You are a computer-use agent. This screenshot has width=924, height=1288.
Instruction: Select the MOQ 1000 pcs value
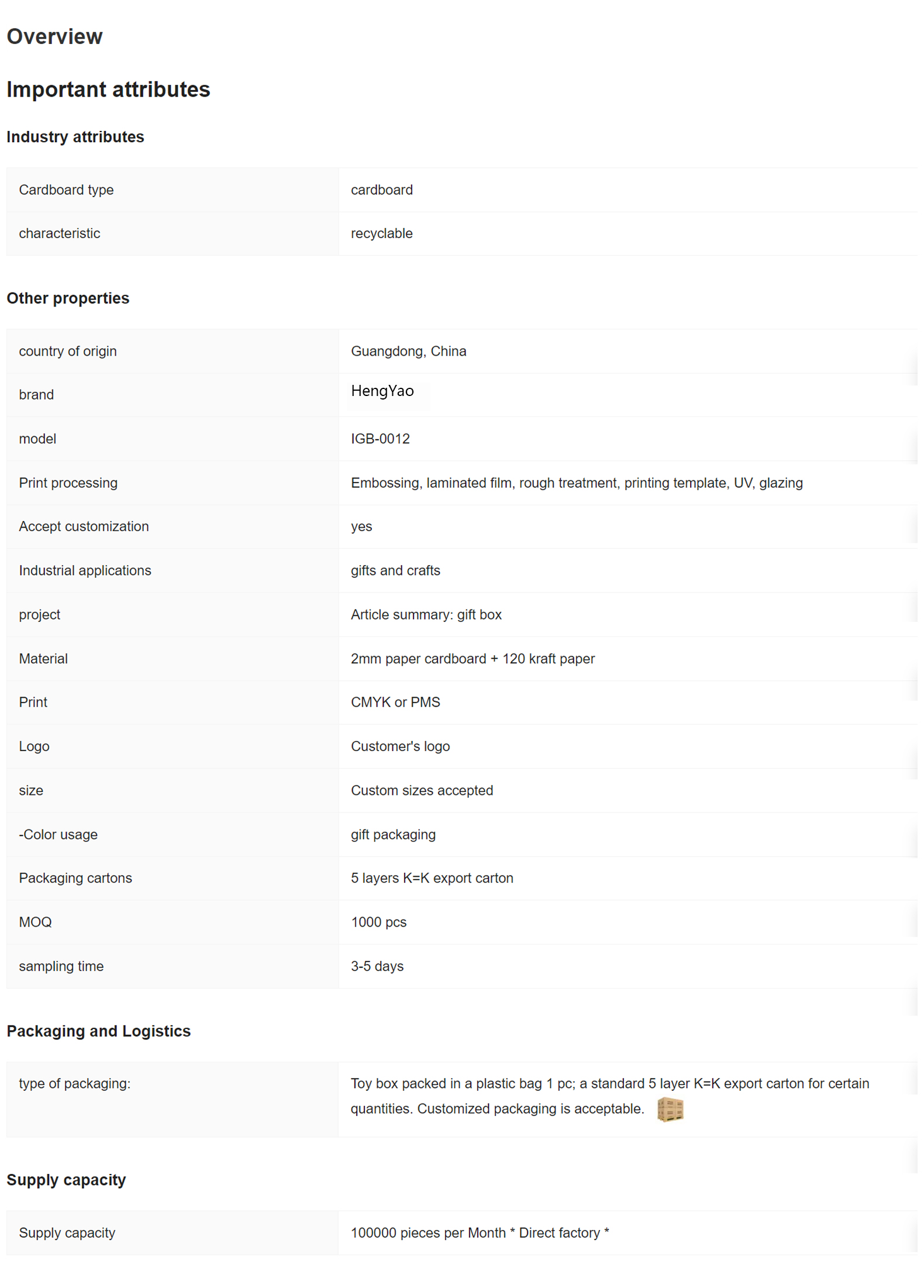(x=378, y=922)
